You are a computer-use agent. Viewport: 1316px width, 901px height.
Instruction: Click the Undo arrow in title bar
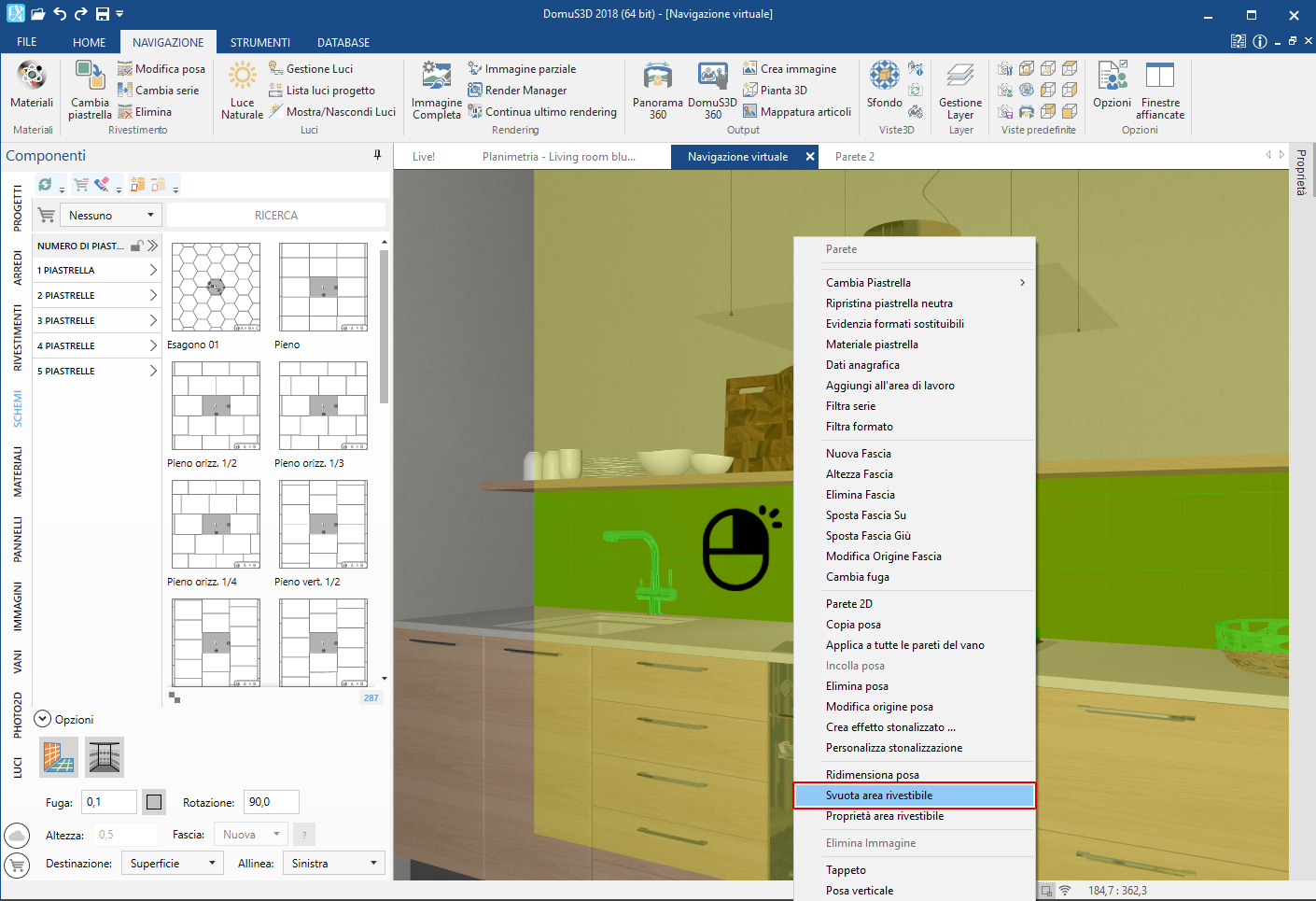60,14
